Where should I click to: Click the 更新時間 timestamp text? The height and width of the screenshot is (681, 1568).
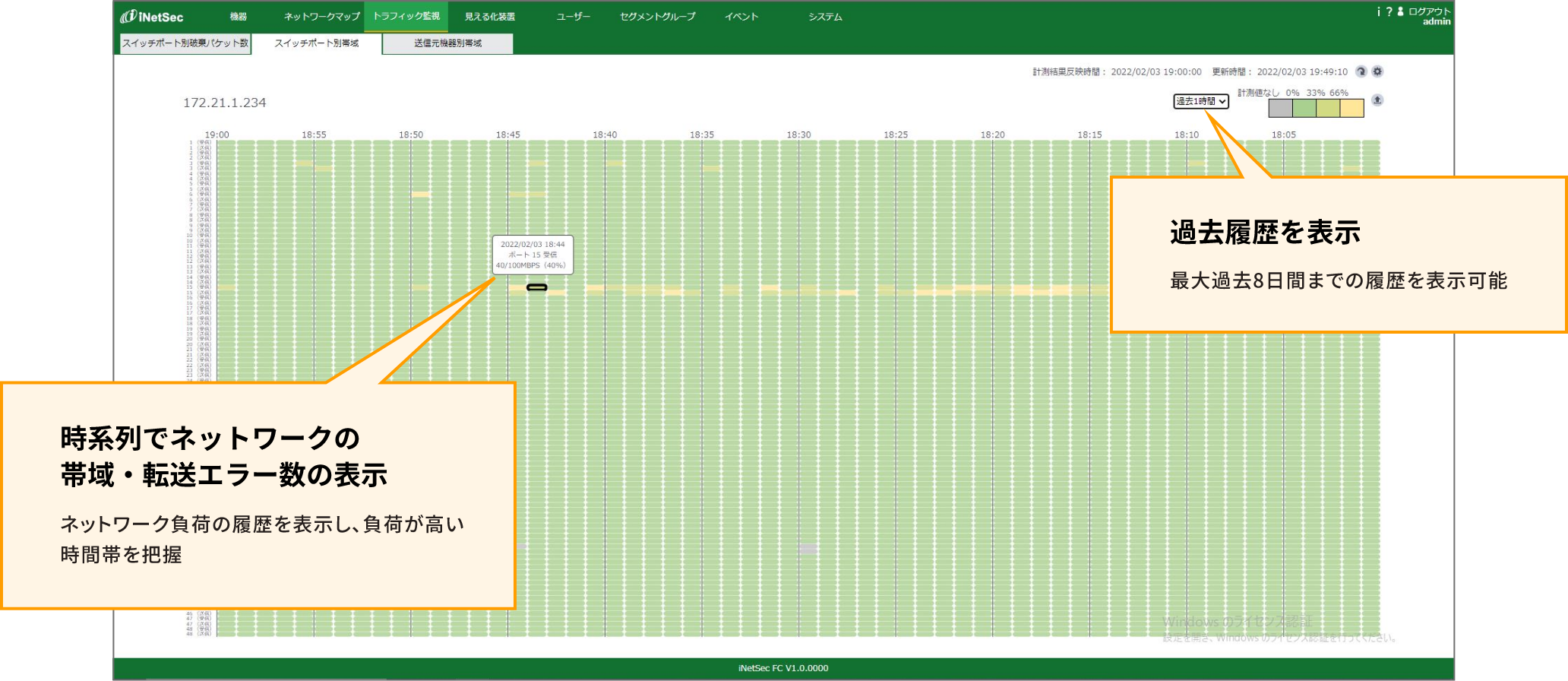pyautogui.click(x=1280, y=72)
